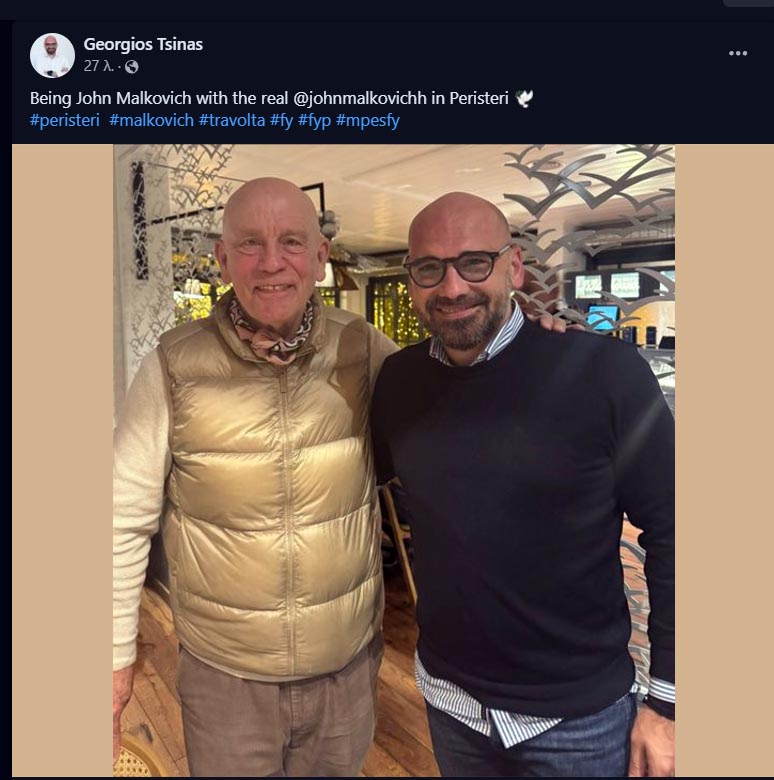Open the #fyp hashtag link

coord(314,121)
